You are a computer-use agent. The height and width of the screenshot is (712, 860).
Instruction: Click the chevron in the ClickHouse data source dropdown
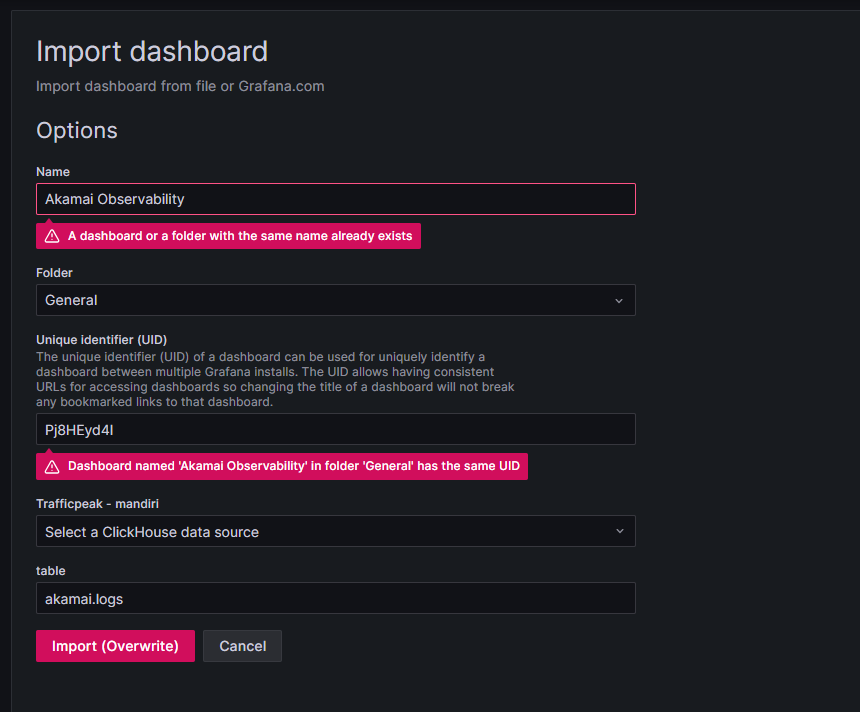click(x=619, y=531)
